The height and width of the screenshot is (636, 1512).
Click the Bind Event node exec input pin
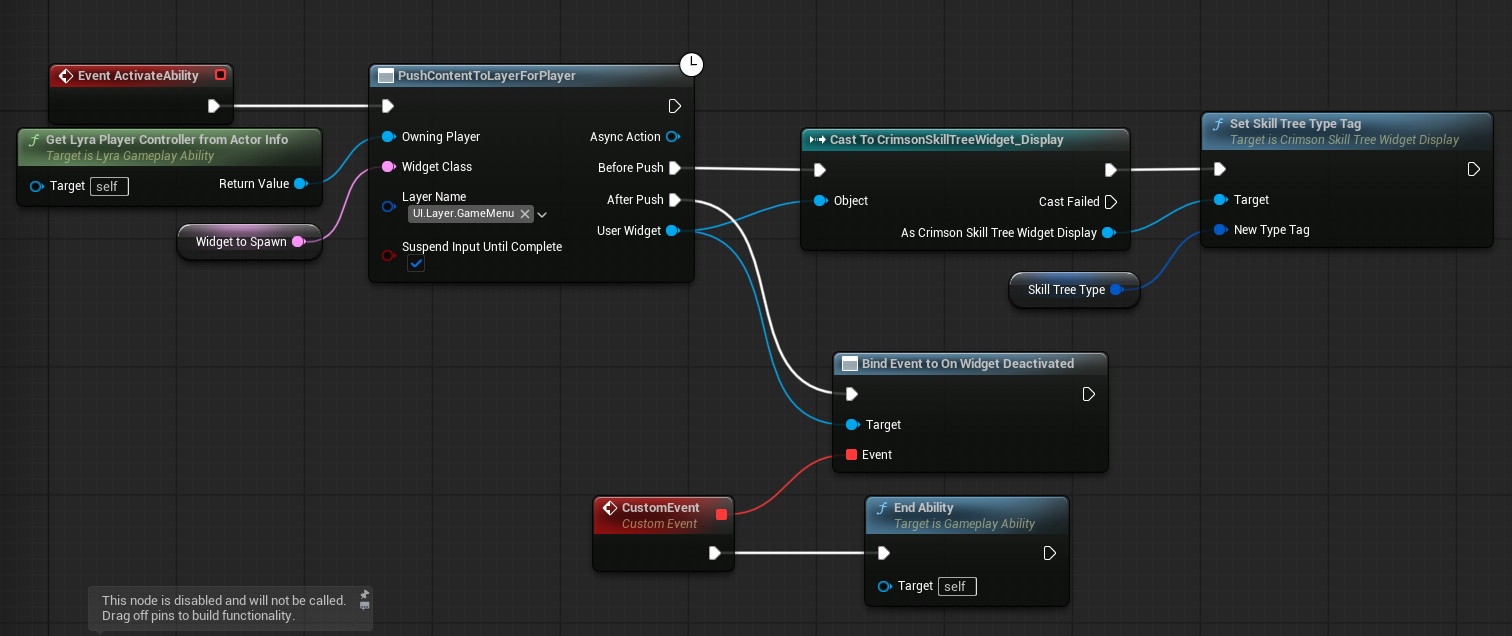click(852, 394)
